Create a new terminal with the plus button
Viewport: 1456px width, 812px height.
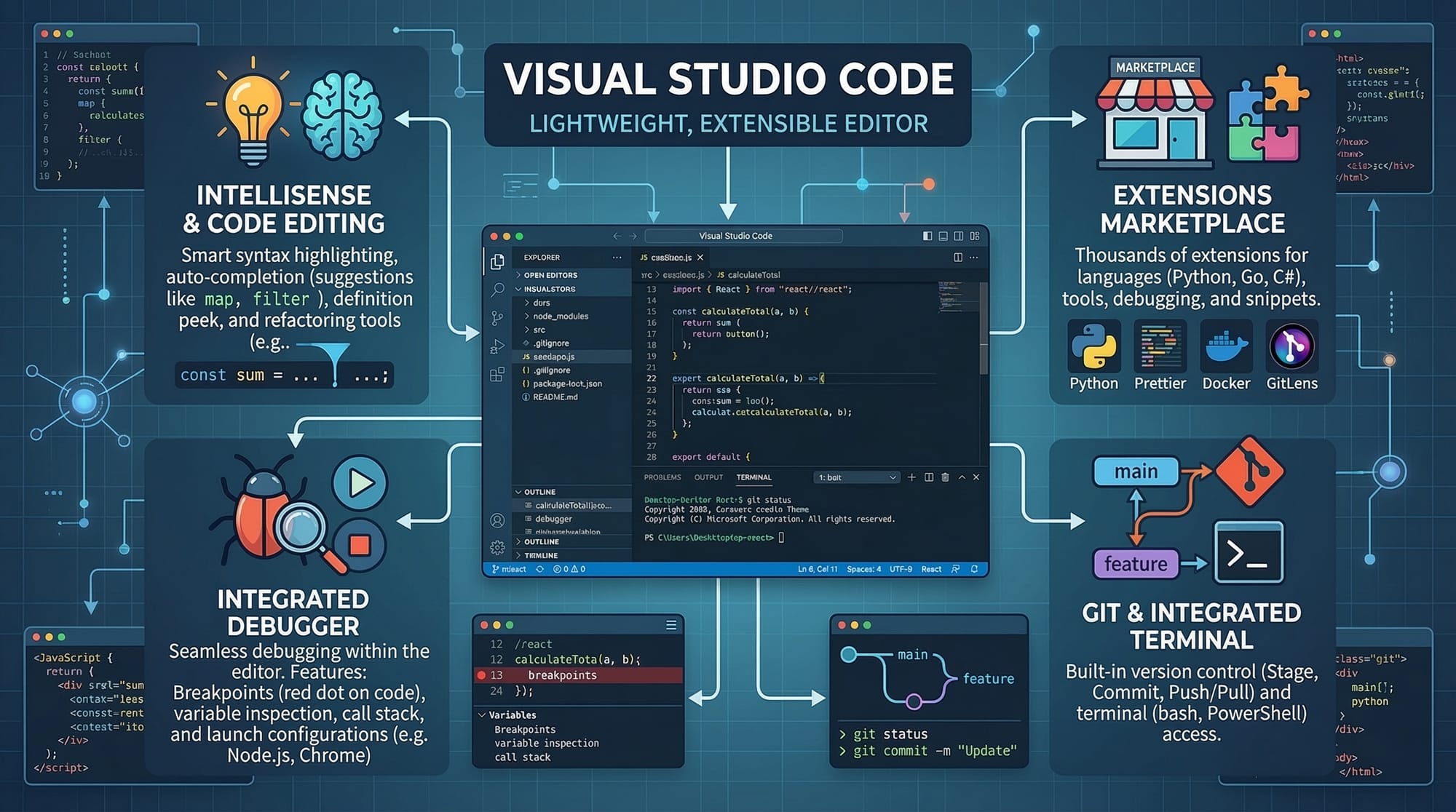click(x=911, y=477)
